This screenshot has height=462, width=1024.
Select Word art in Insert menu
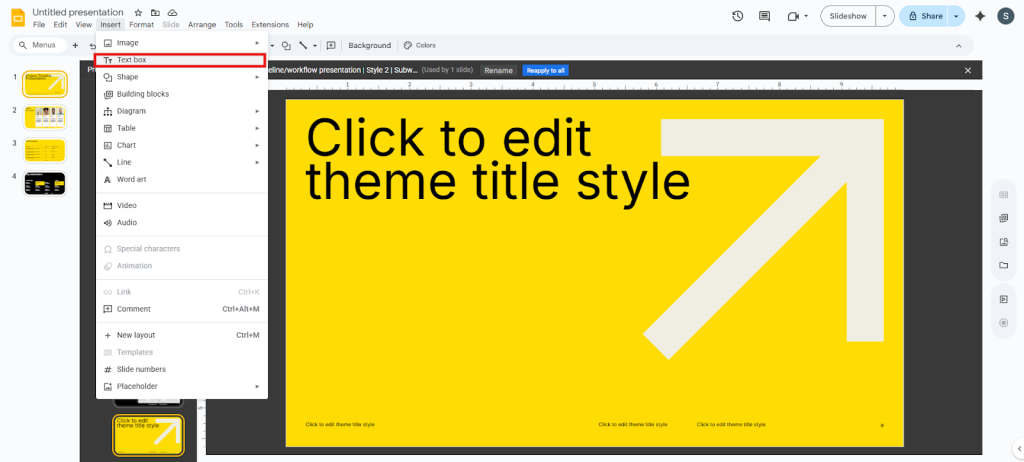click(x=131, y=179)
